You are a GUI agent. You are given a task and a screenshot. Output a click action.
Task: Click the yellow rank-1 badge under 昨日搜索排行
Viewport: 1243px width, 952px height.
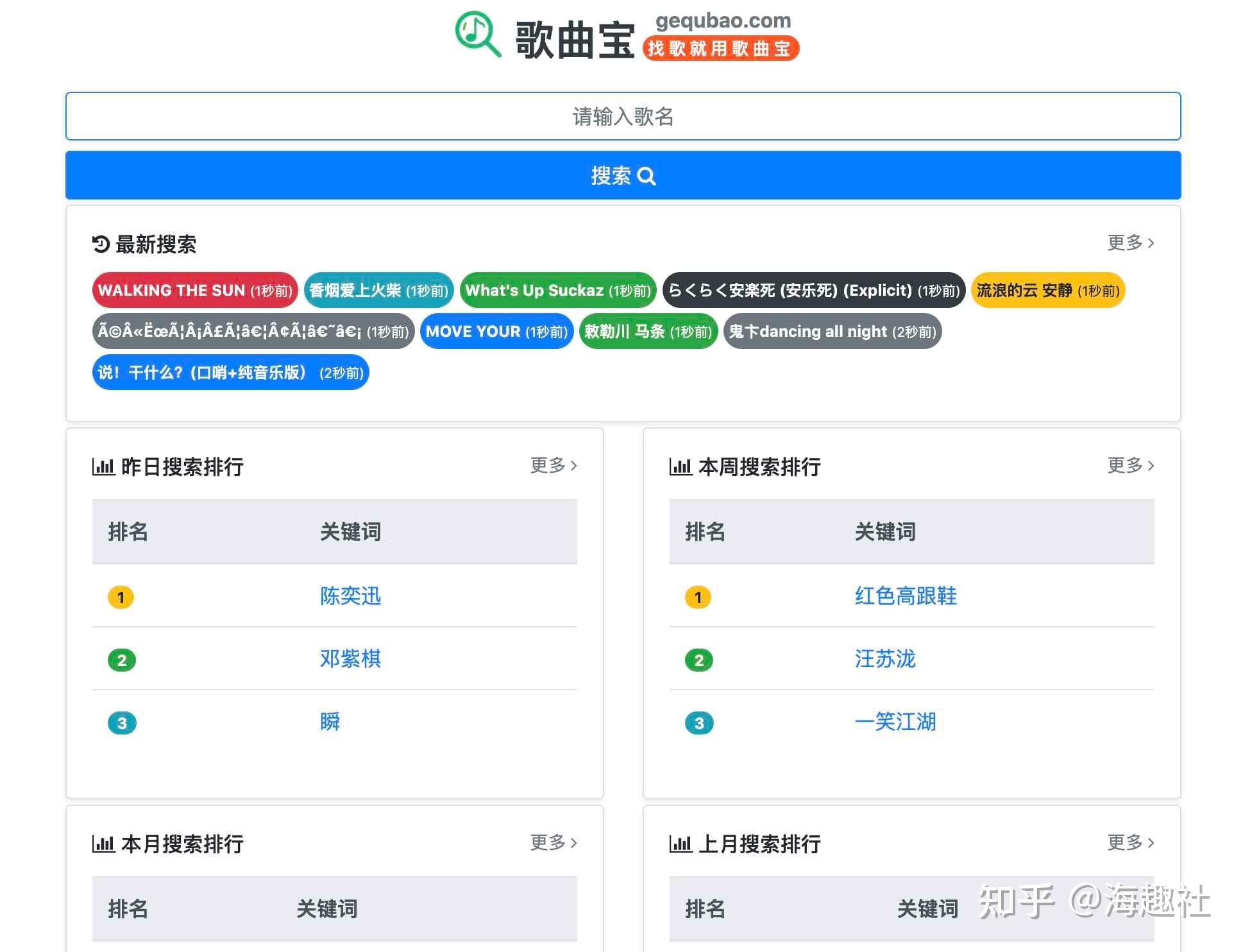click(x=121, y=597)
